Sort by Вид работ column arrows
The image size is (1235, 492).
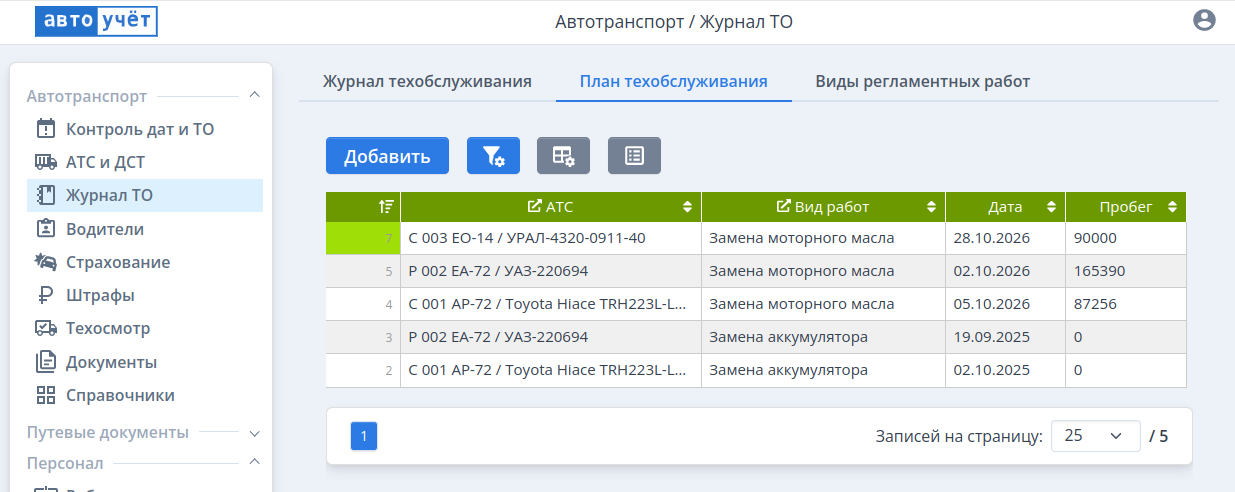coord(931,207)
